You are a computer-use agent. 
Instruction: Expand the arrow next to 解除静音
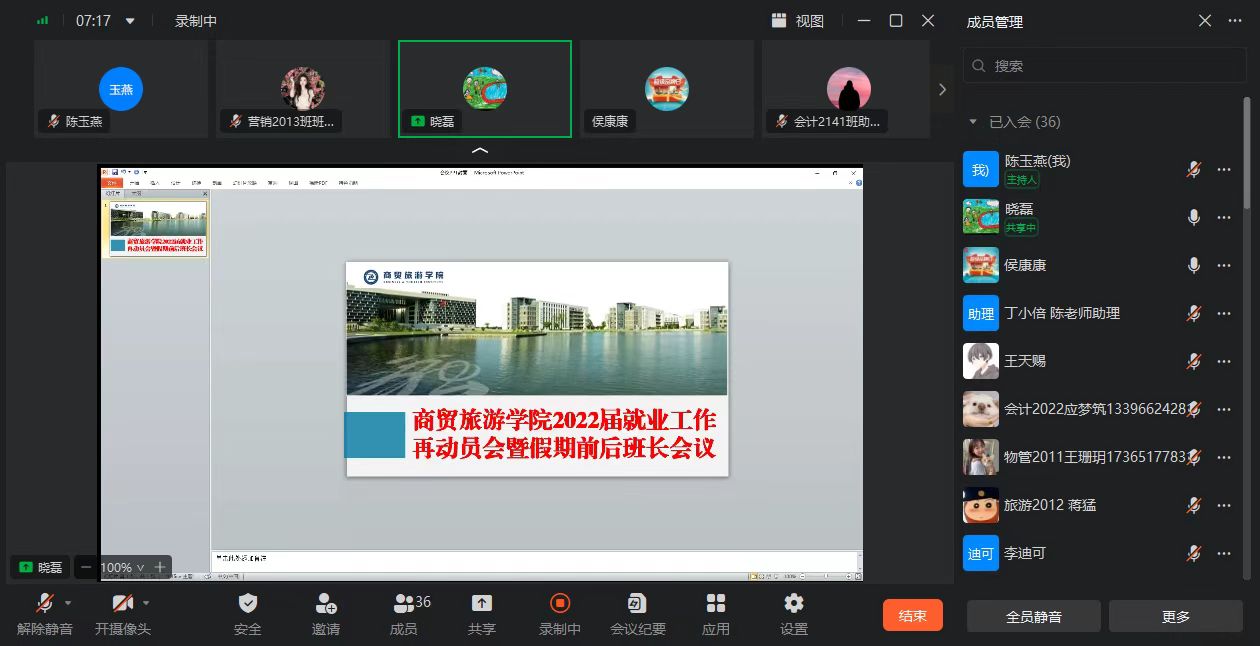68,603
